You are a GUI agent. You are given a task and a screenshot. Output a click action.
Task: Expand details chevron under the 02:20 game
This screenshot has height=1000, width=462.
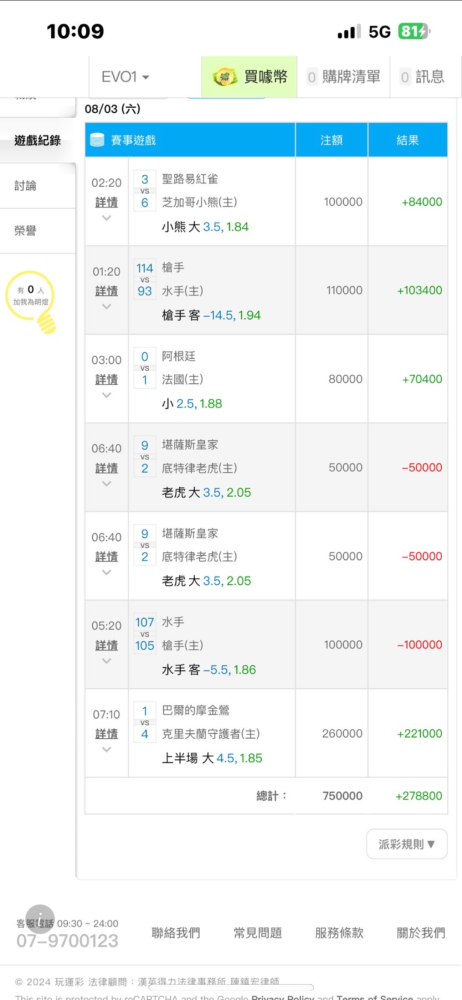point(107,218)
